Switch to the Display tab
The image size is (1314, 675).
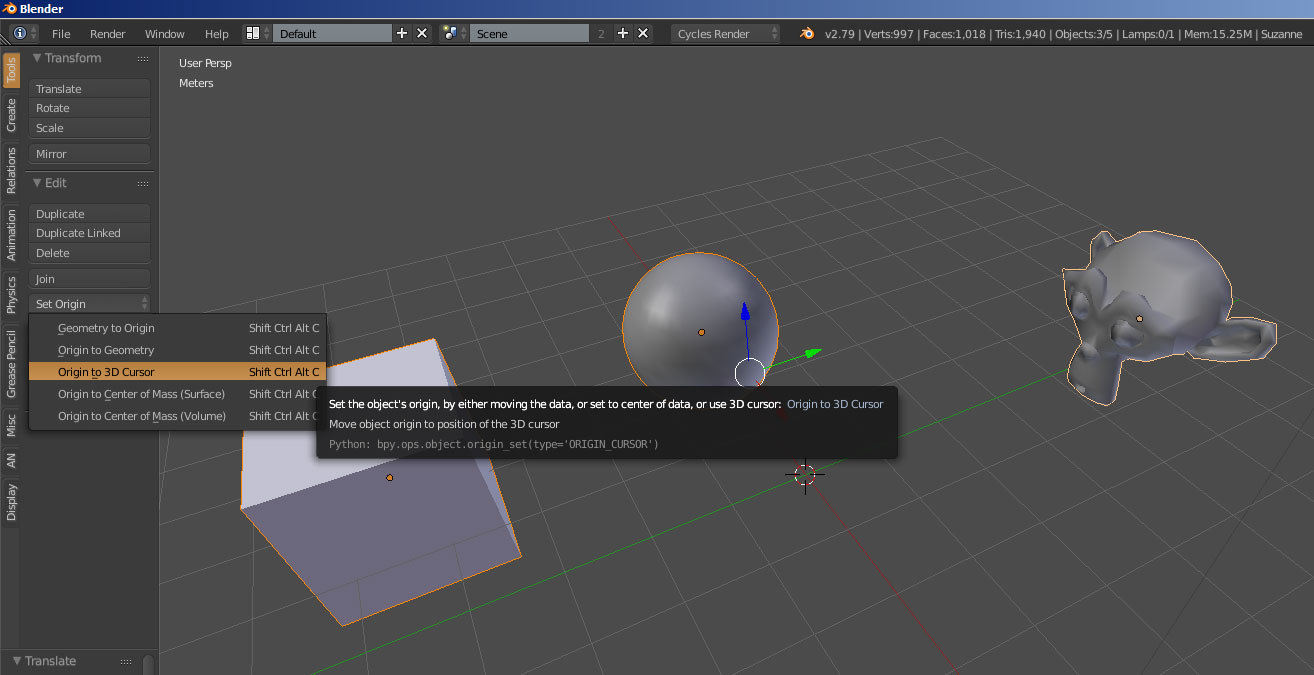11,502
